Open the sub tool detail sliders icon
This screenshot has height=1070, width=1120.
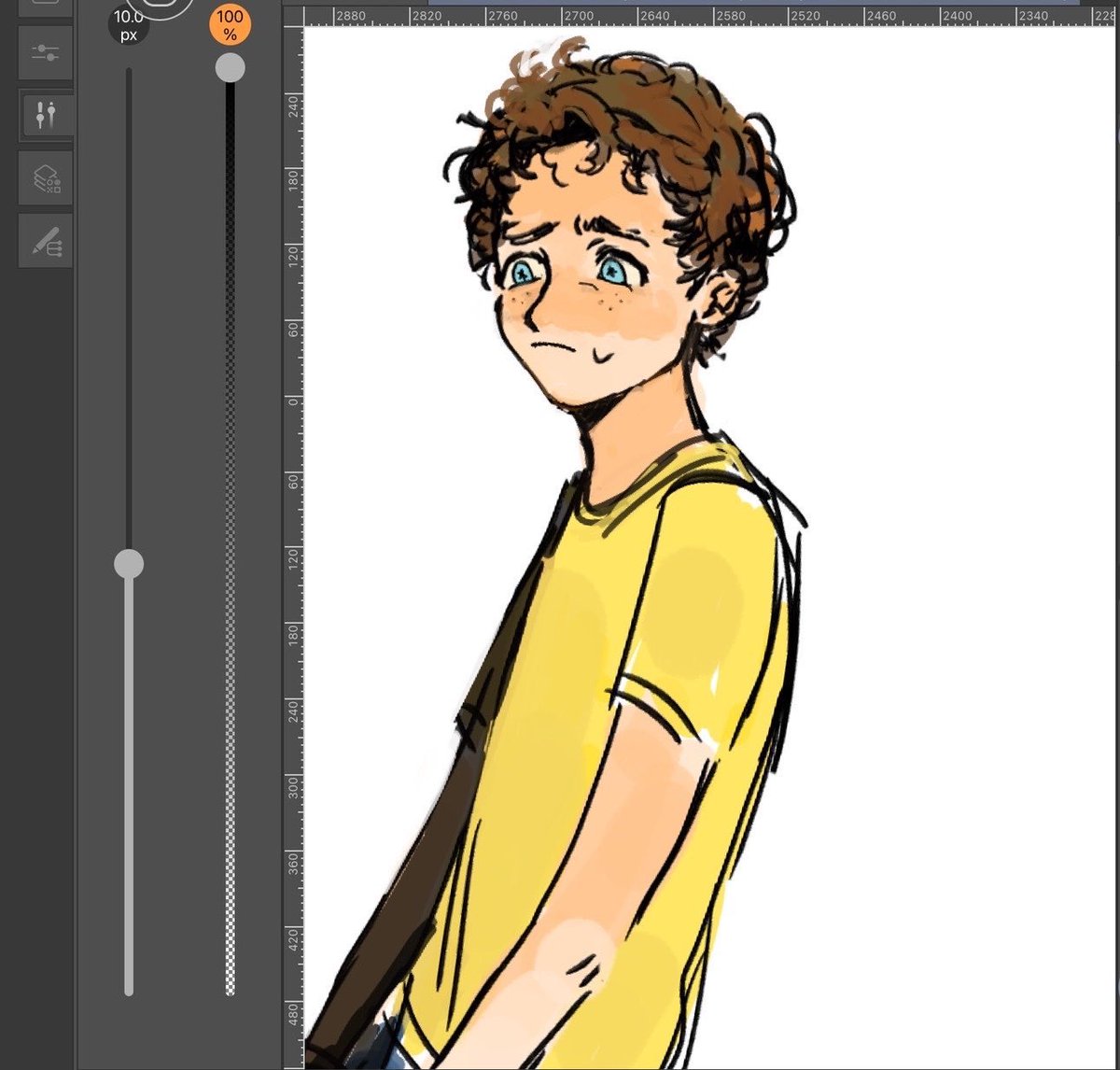[x=46, y=53]
